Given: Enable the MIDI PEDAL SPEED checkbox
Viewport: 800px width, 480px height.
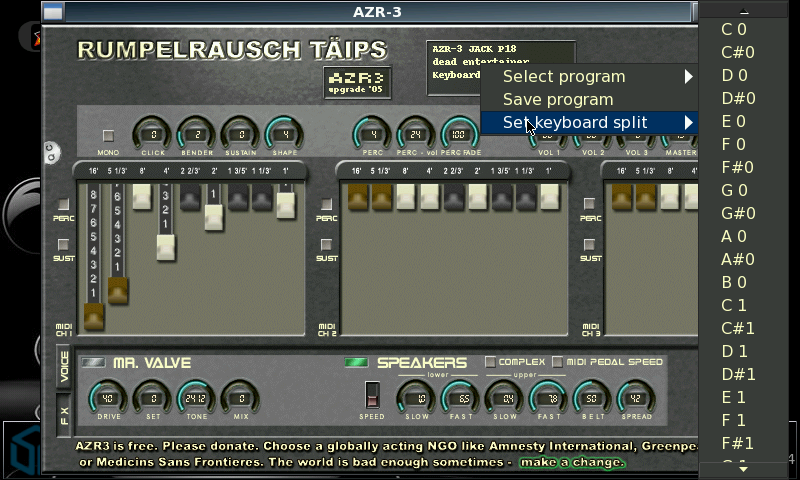Looking at the screenshot, I should click(558, 362).
